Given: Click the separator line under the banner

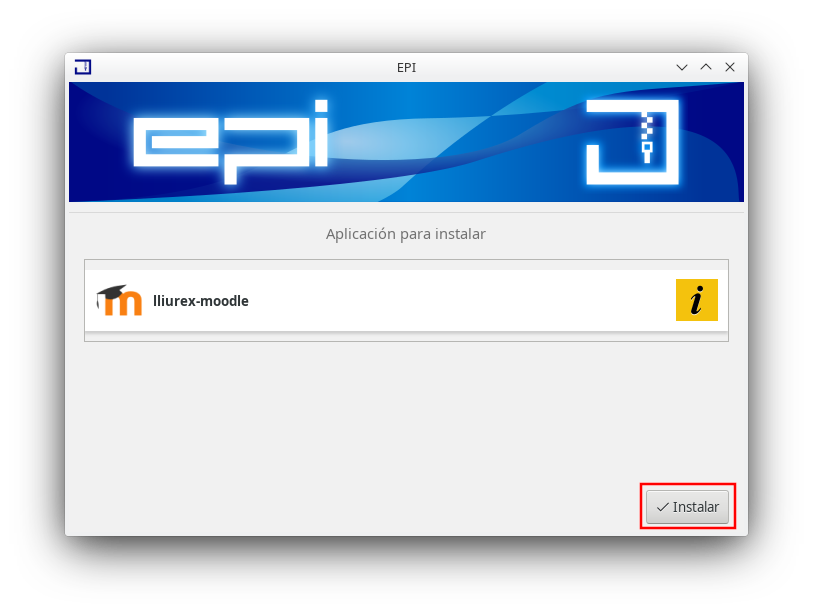Looking at the screenshot, I should click(406, 213).
